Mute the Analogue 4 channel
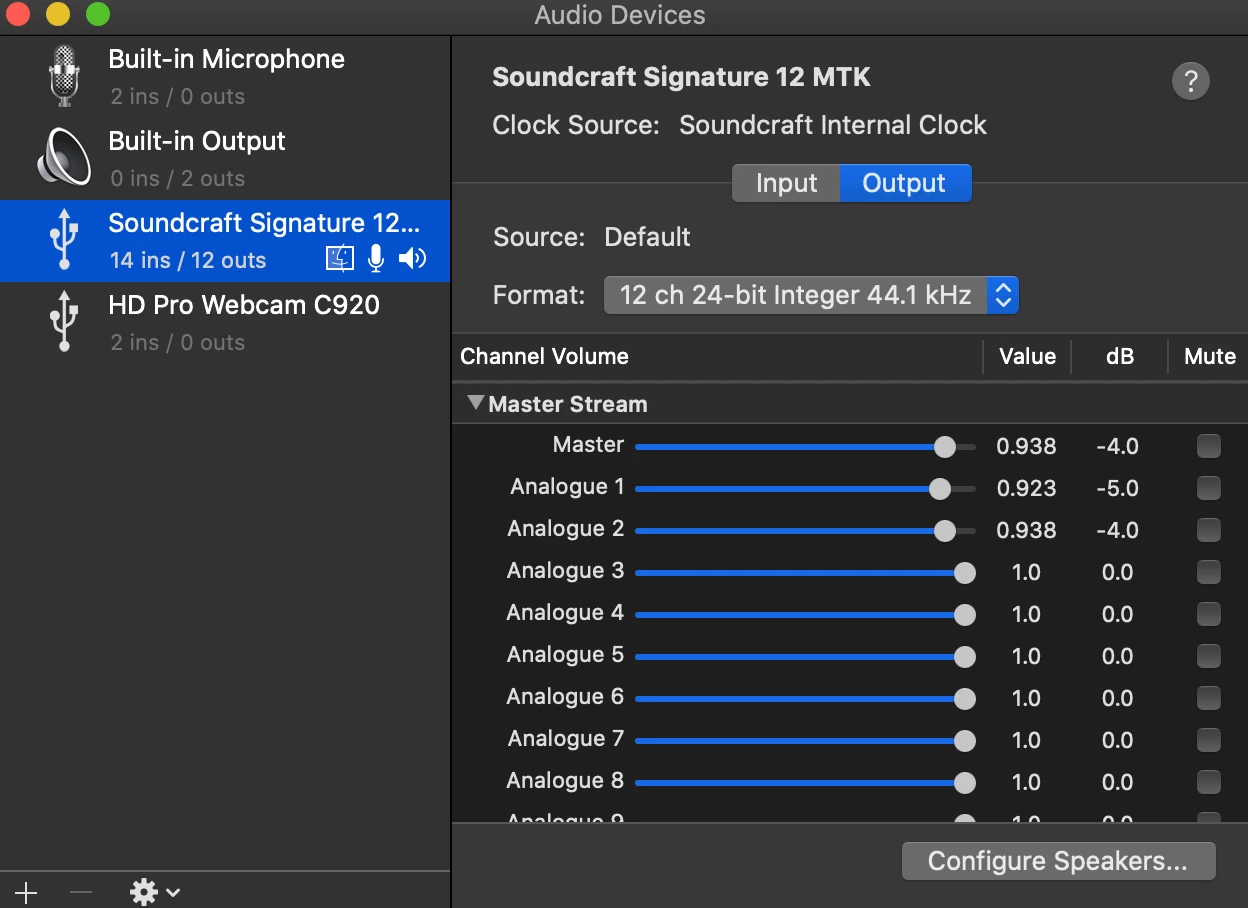 (x=1209, y=614)
